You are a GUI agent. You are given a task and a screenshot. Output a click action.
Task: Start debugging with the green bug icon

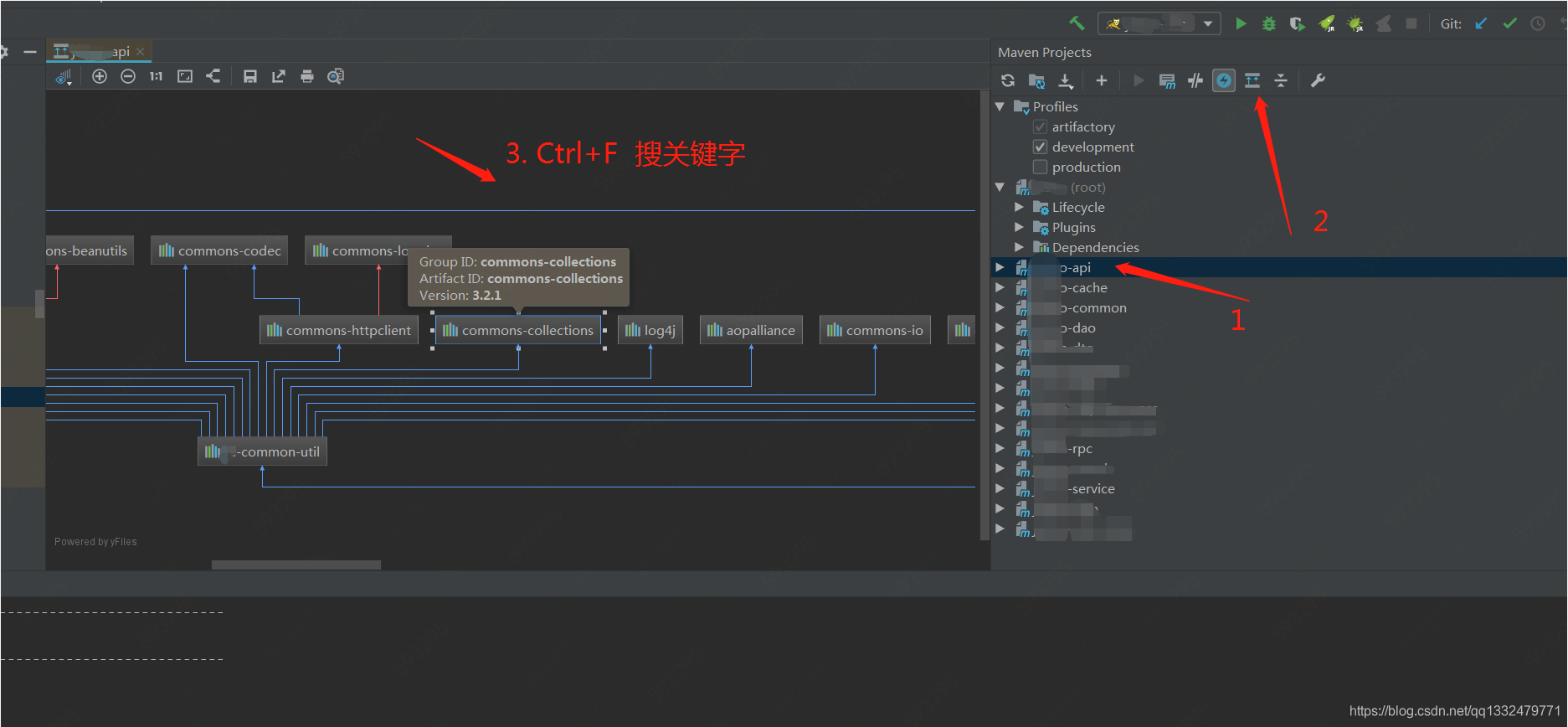tap(1269, 23)
